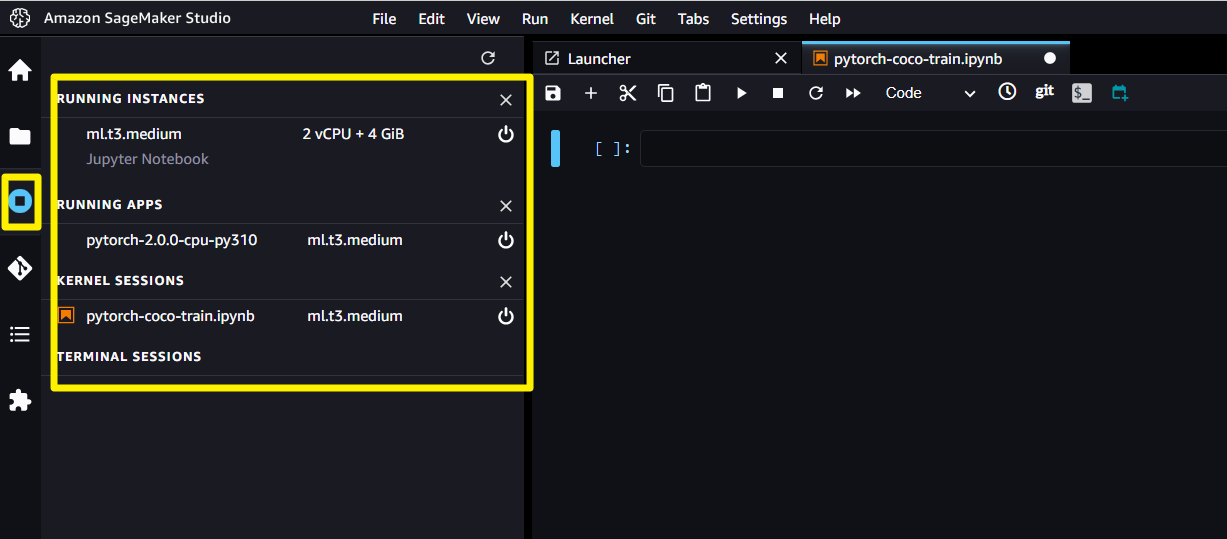The height and width of the screenshot is (539, 1227).
Task: Restart kernel and run all cells
Action: tap(853, 93)
